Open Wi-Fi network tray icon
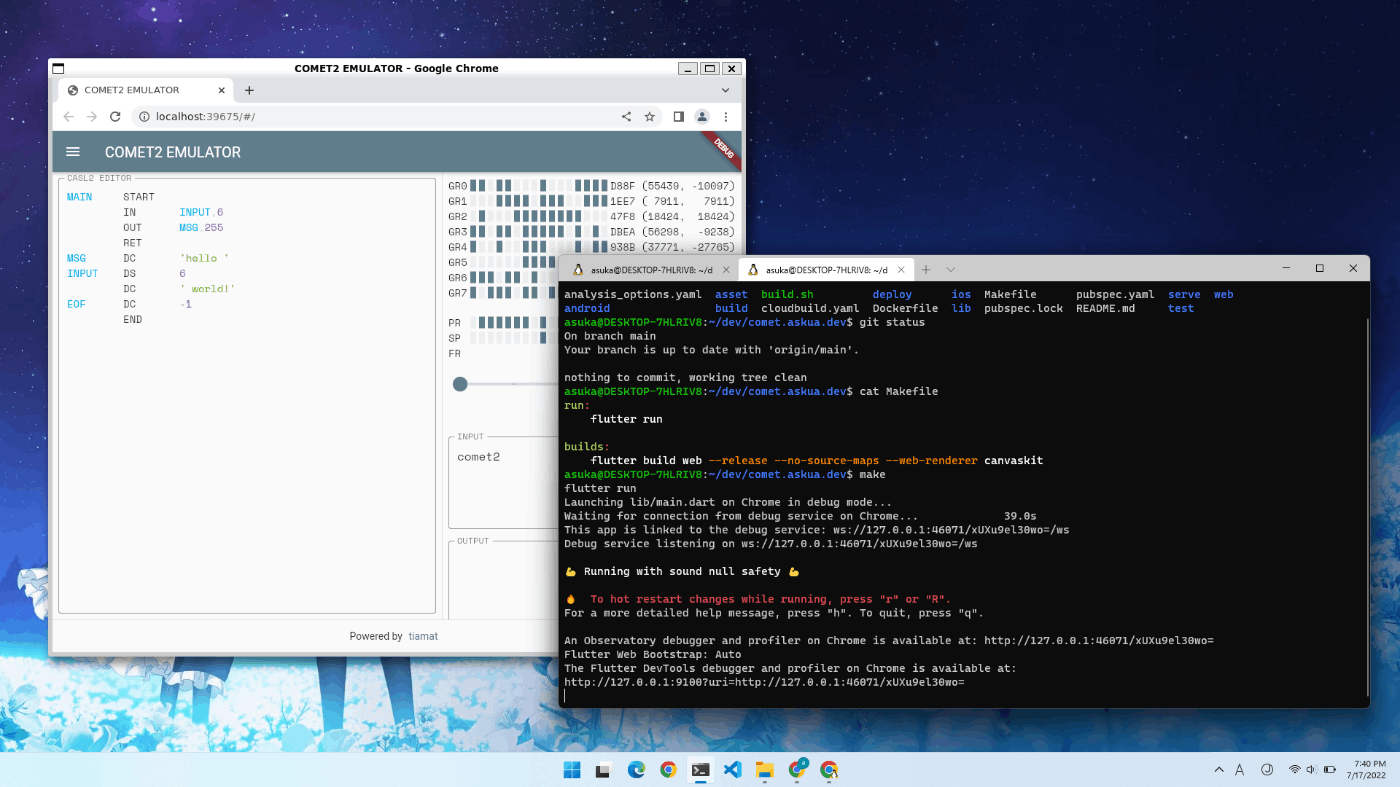This screenshot has width=1400, height=787. tap(1295, 770)
